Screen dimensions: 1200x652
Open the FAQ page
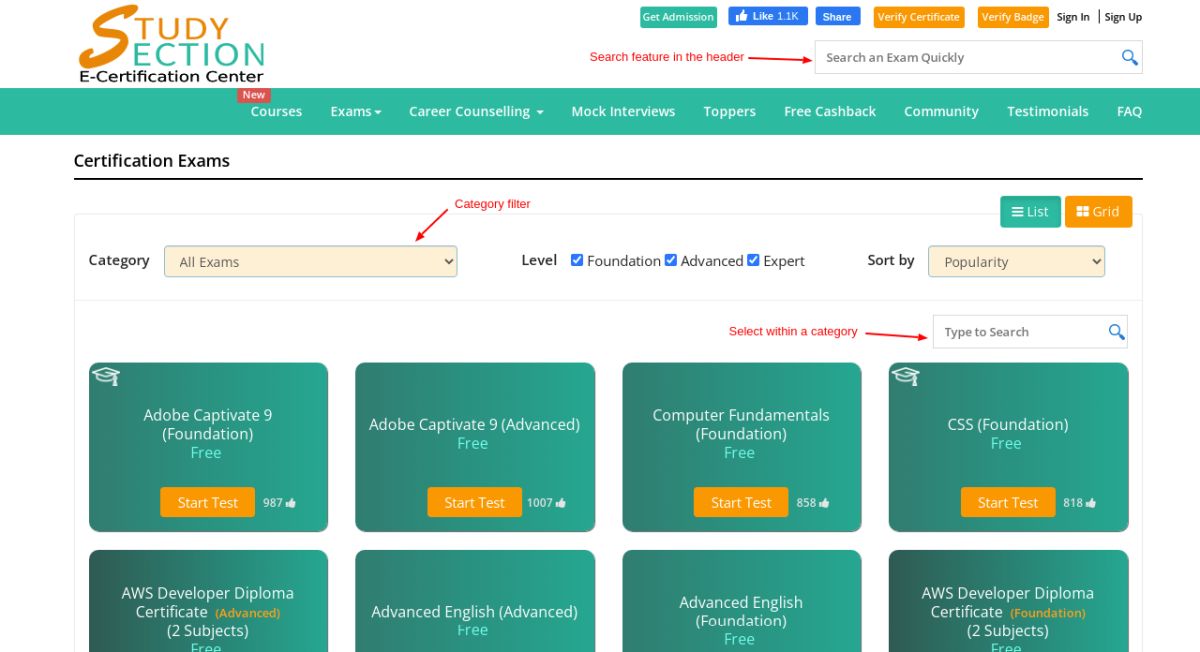[1129, 112]
